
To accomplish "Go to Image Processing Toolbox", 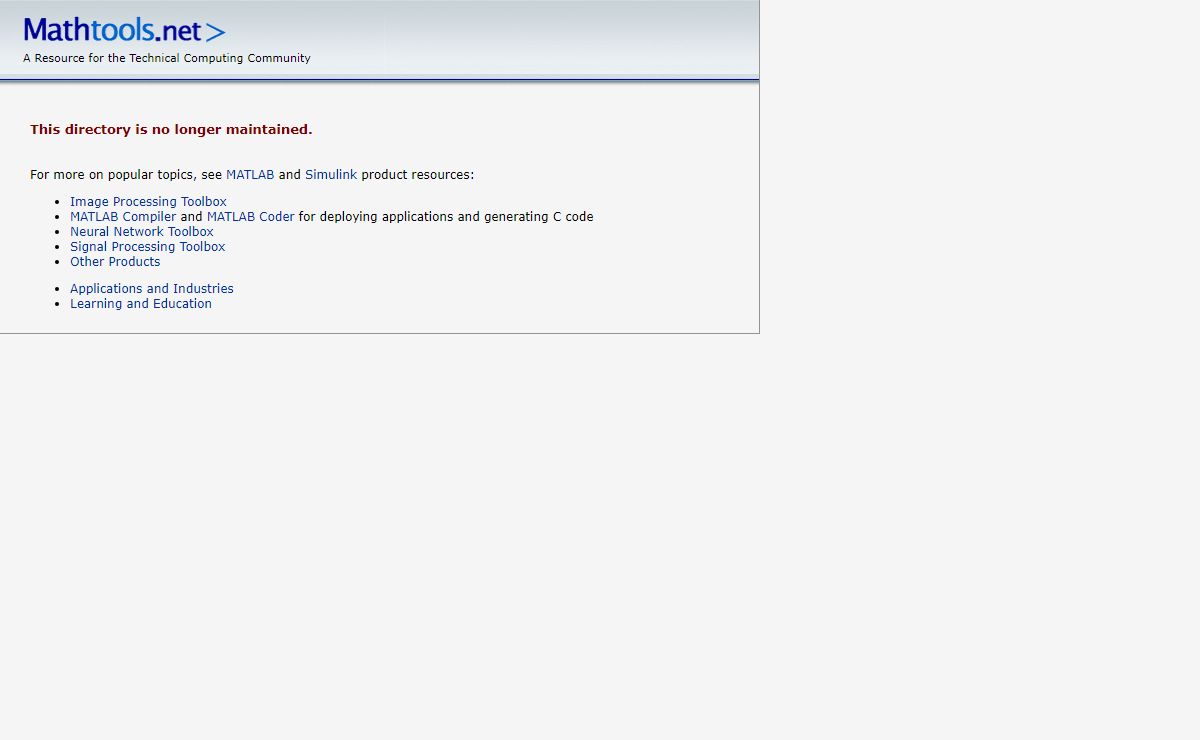I will pyautogui.click(x=148, y=202).
